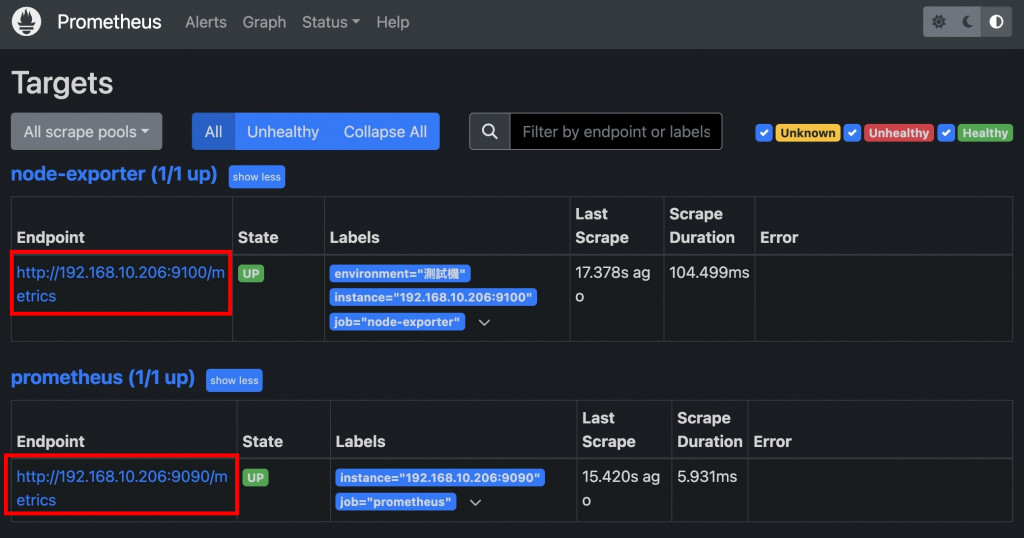Switch to light theme sun icon
1024x538 pixels.
tap(938, 22)
